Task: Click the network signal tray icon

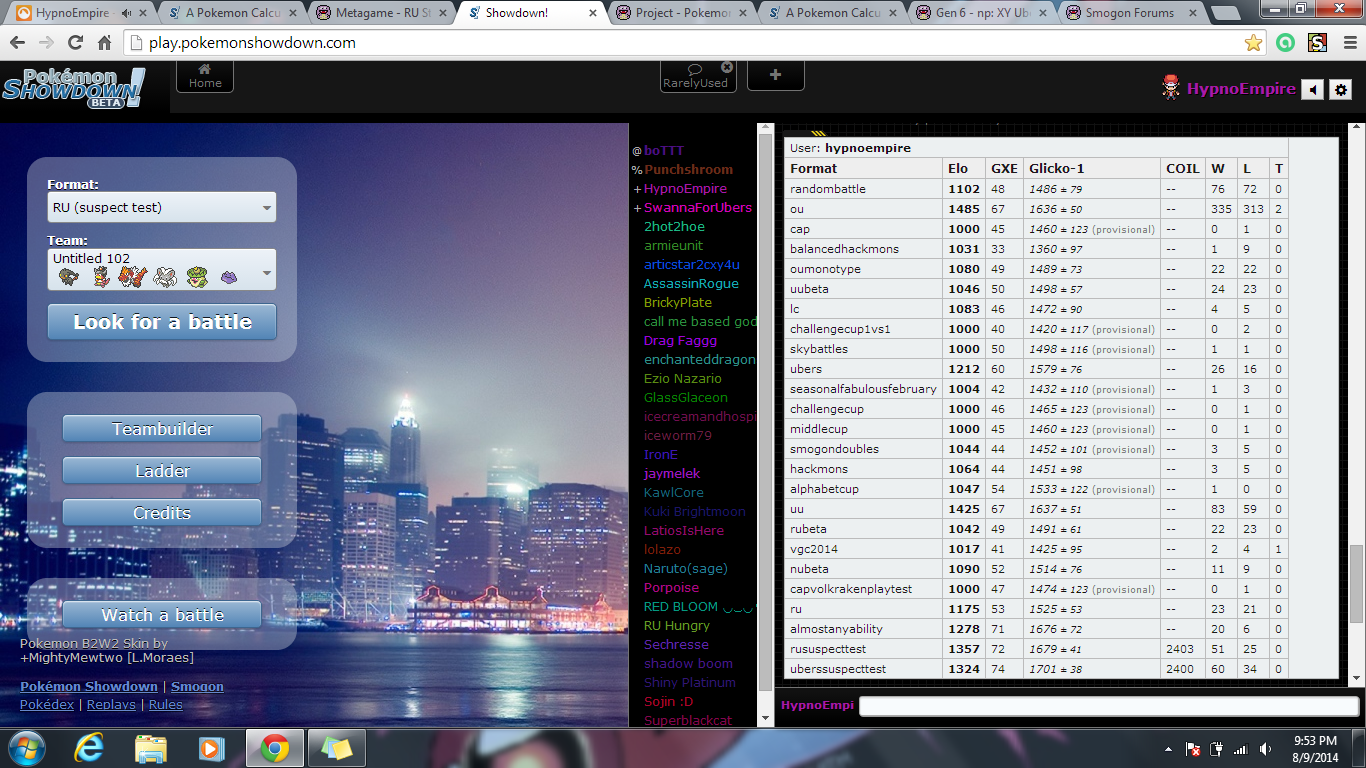Action: click(1241, 749)
